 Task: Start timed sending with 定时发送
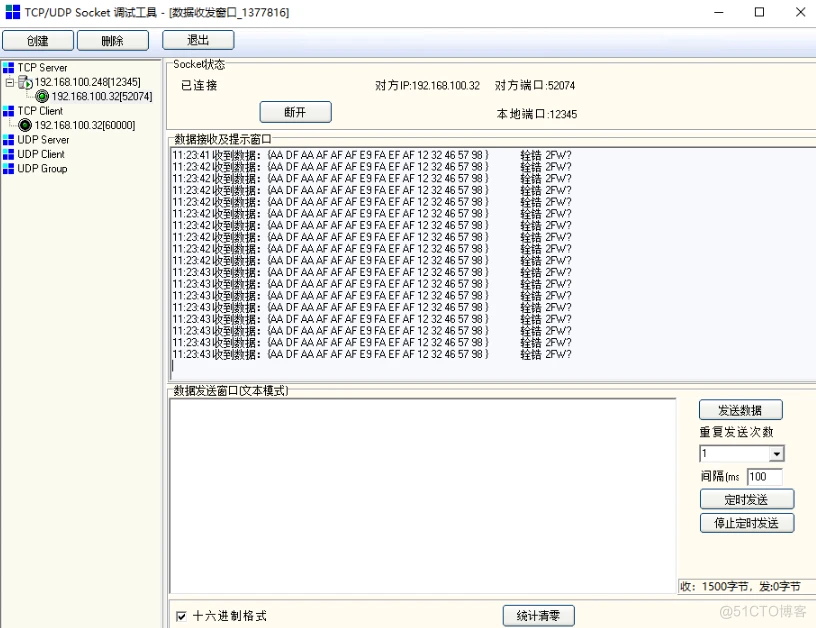[746, 498]
